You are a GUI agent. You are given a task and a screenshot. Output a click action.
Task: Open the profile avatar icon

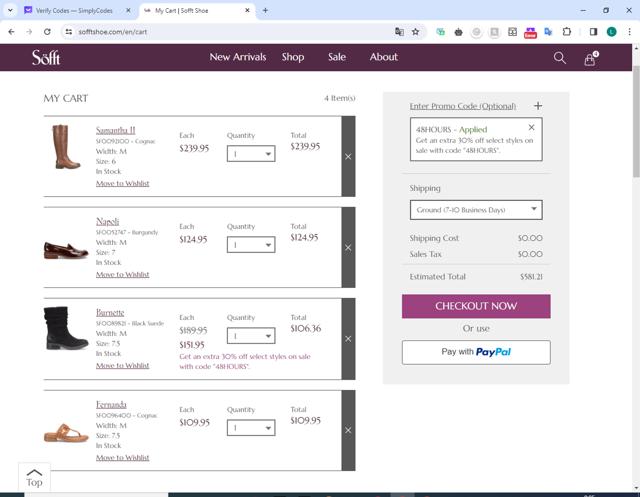click(611, 31)
